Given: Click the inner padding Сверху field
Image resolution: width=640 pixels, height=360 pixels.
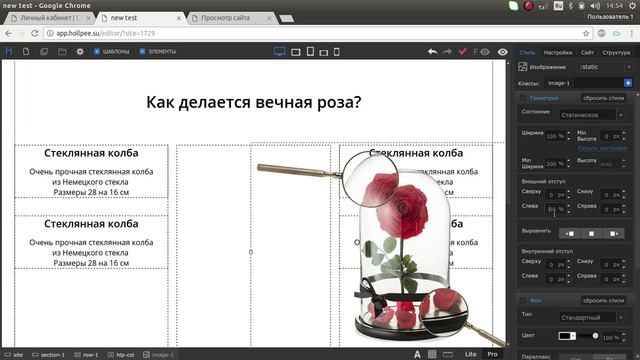Looking at the screenshot, I should (x=555, y=265).
